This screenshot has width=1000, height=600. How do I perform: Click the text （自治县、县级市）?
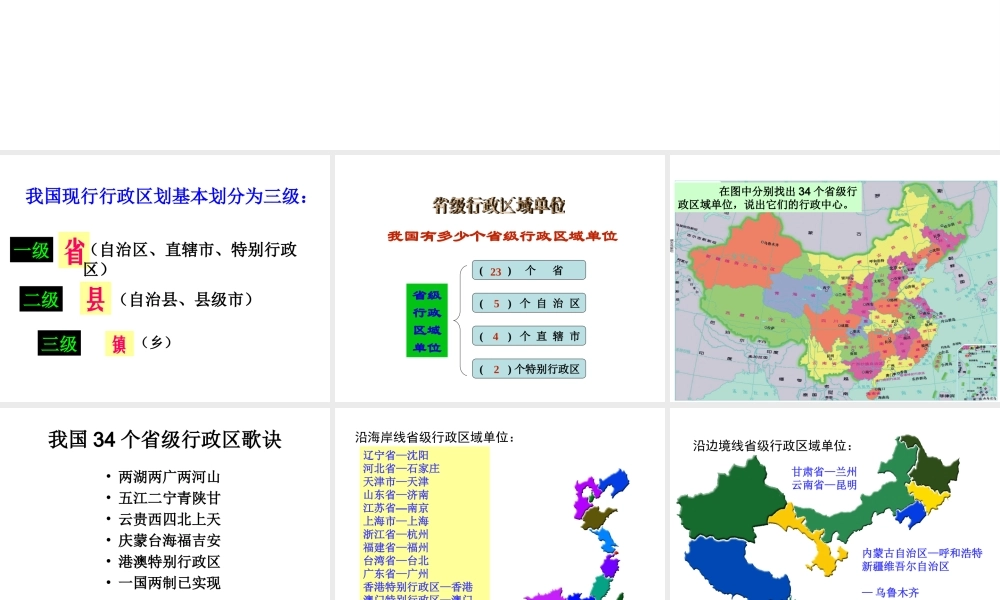tap(186, 300)
